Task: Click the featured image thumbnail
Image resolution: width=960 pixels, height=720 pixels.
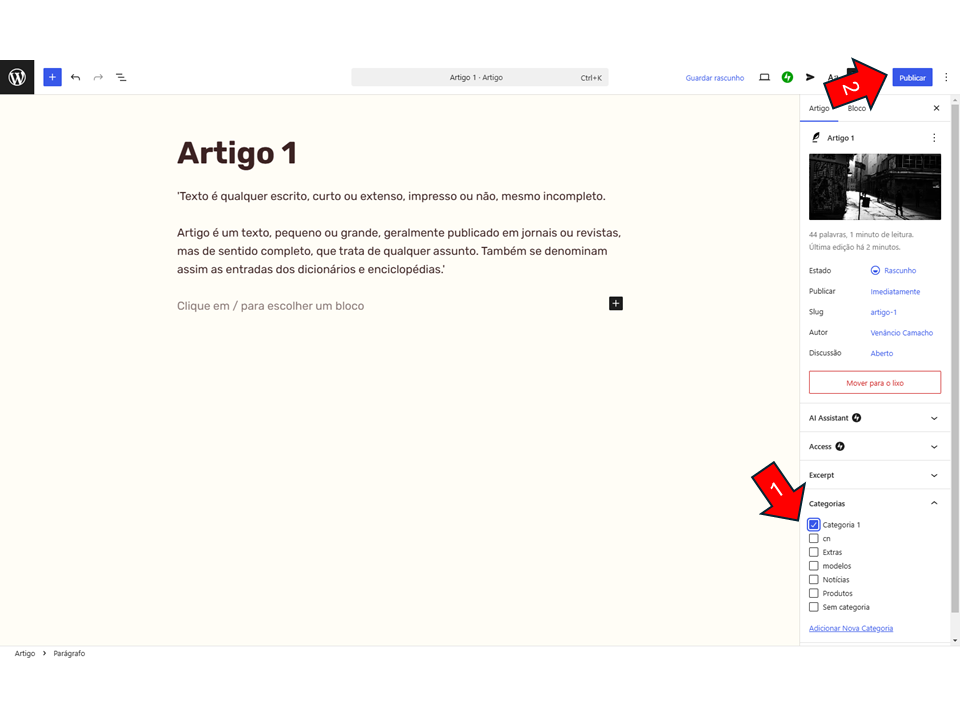Action: [x=874, y=187]
